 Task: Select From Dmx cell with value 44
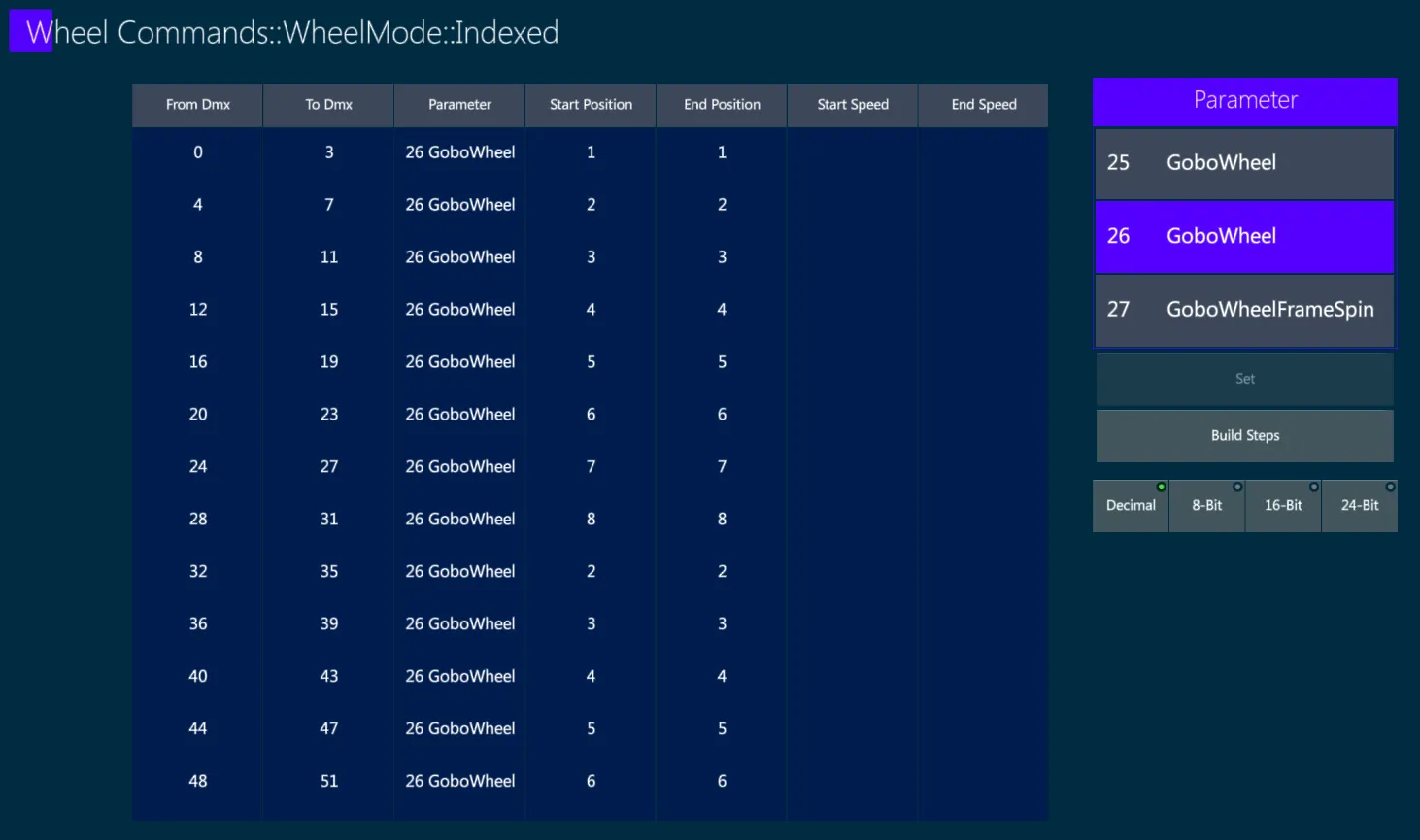pyautogui.click(x=198, y=729)
